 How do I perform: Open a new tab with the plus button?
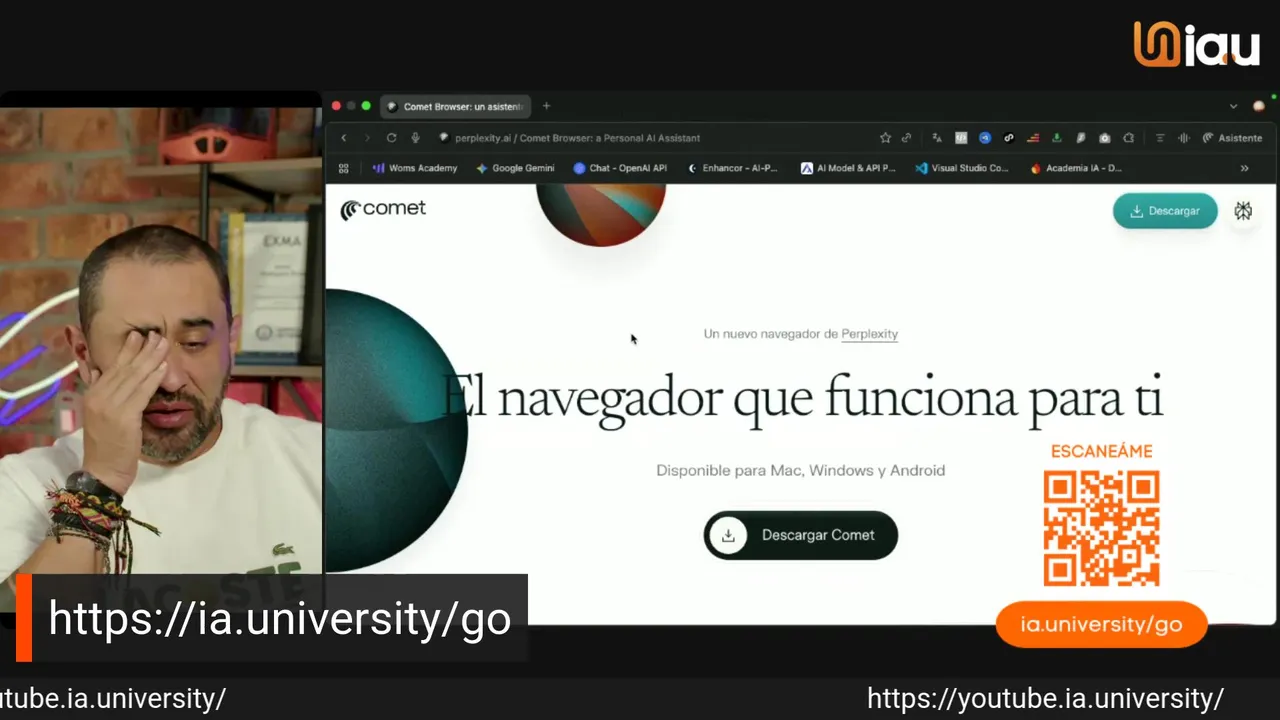point(546,106)
